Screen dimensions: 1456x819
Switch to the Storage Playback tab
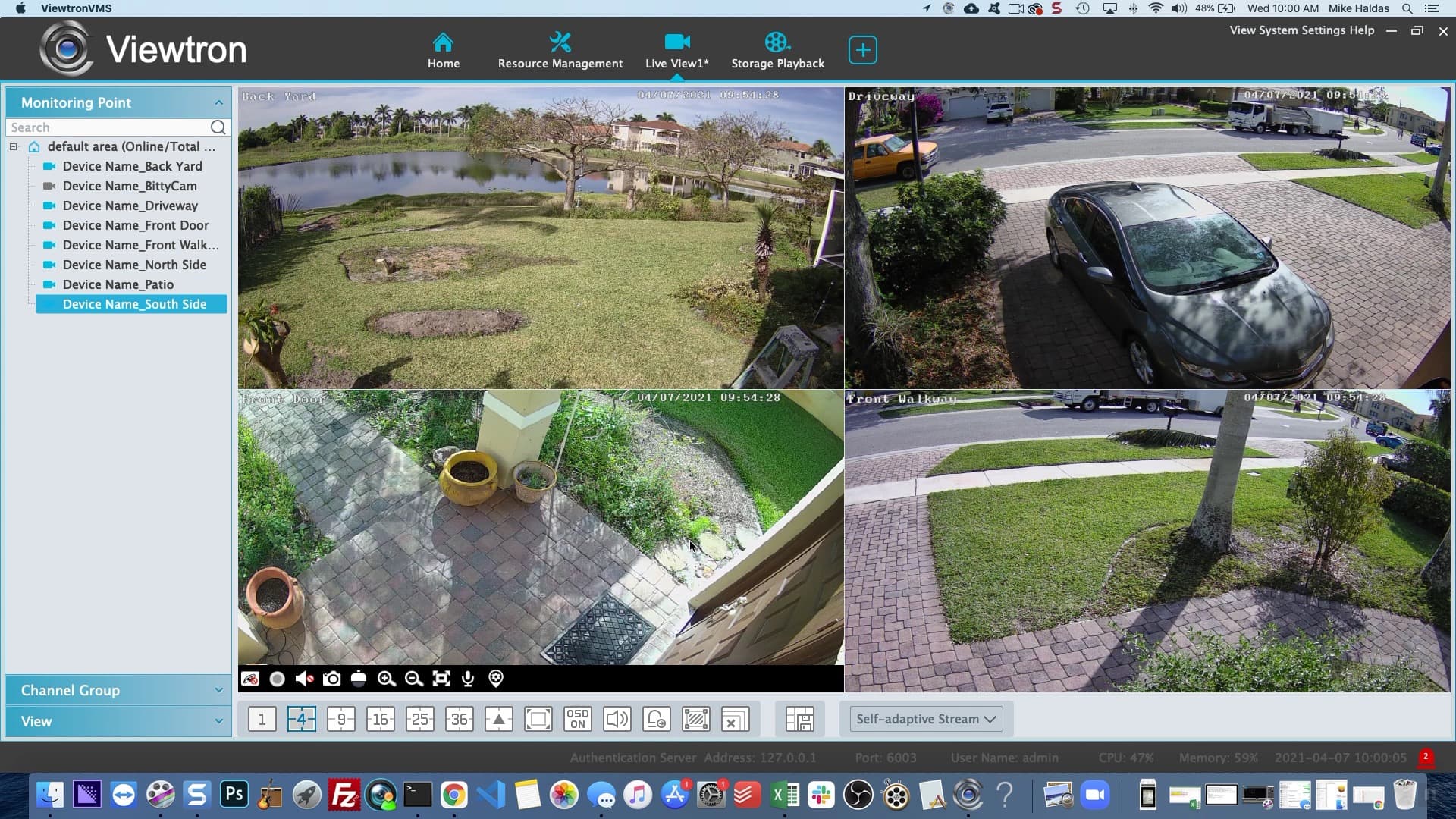coord(778,50)
